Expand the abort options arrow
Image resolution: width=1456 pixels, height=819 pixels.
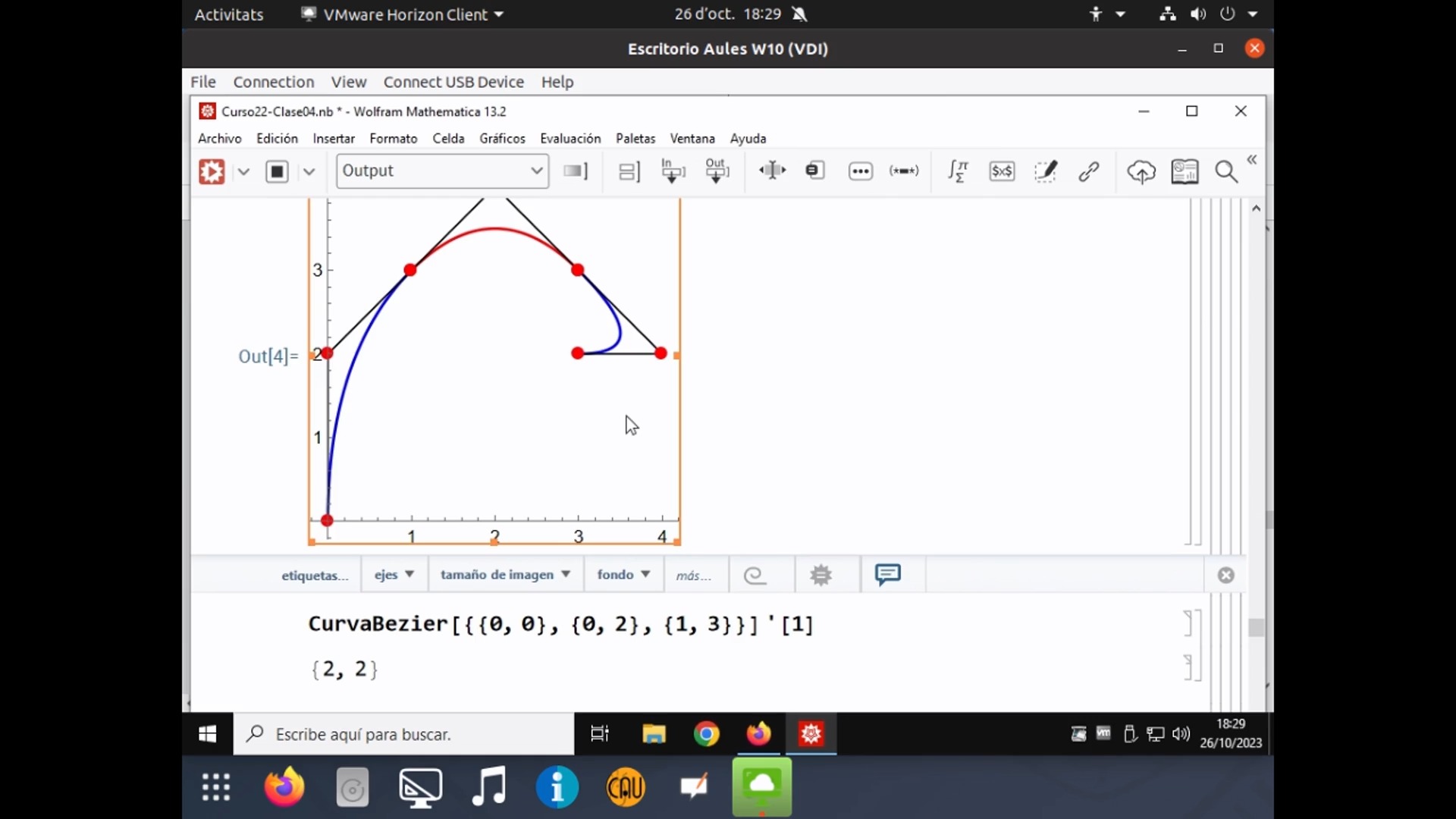[309, 171]
